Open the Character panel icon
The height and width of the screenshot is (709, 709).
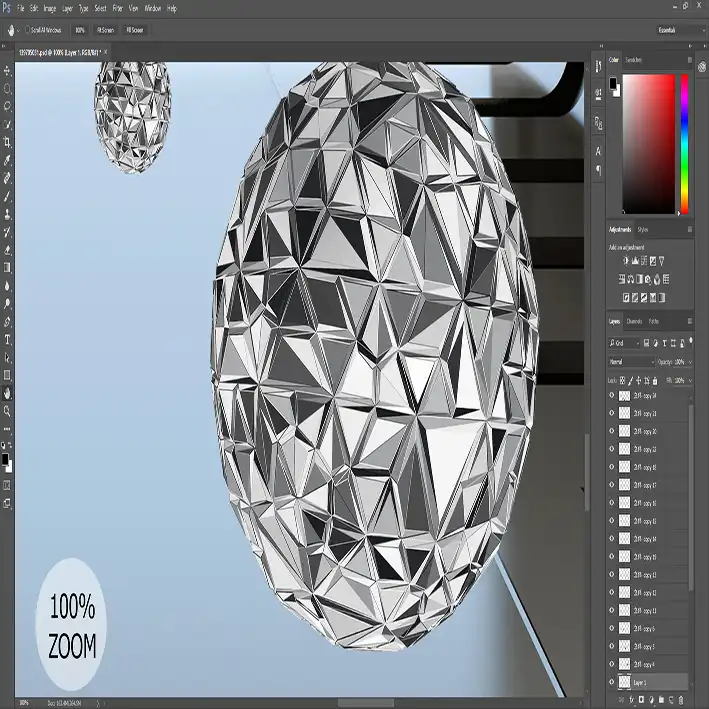(598, 151)
